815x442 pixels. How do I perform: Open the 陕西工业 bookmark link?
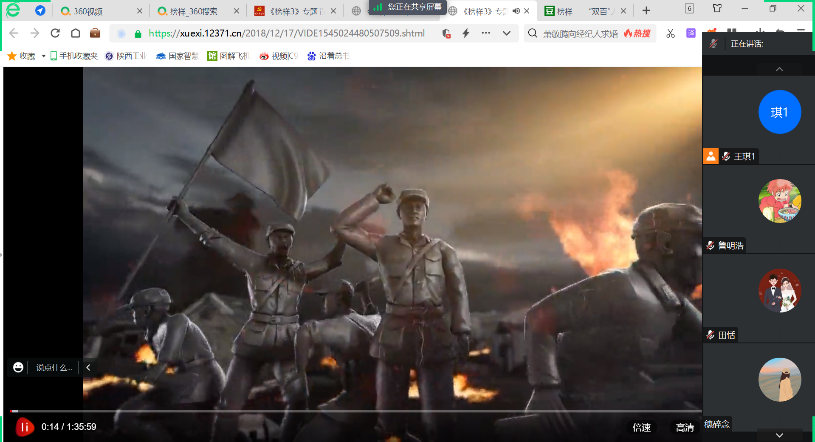(125, 56)
